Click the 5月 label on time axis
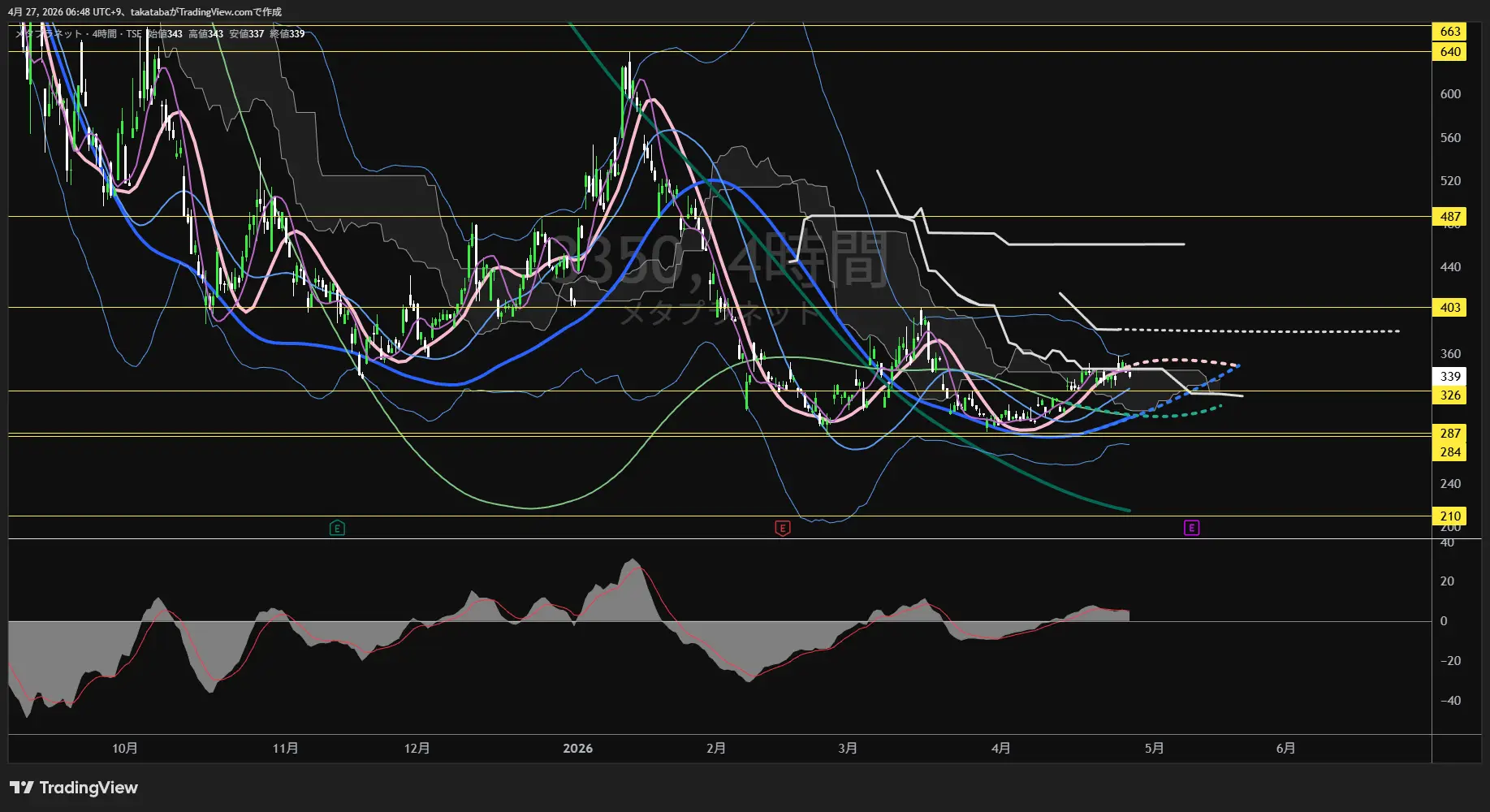 [1154, 749]
